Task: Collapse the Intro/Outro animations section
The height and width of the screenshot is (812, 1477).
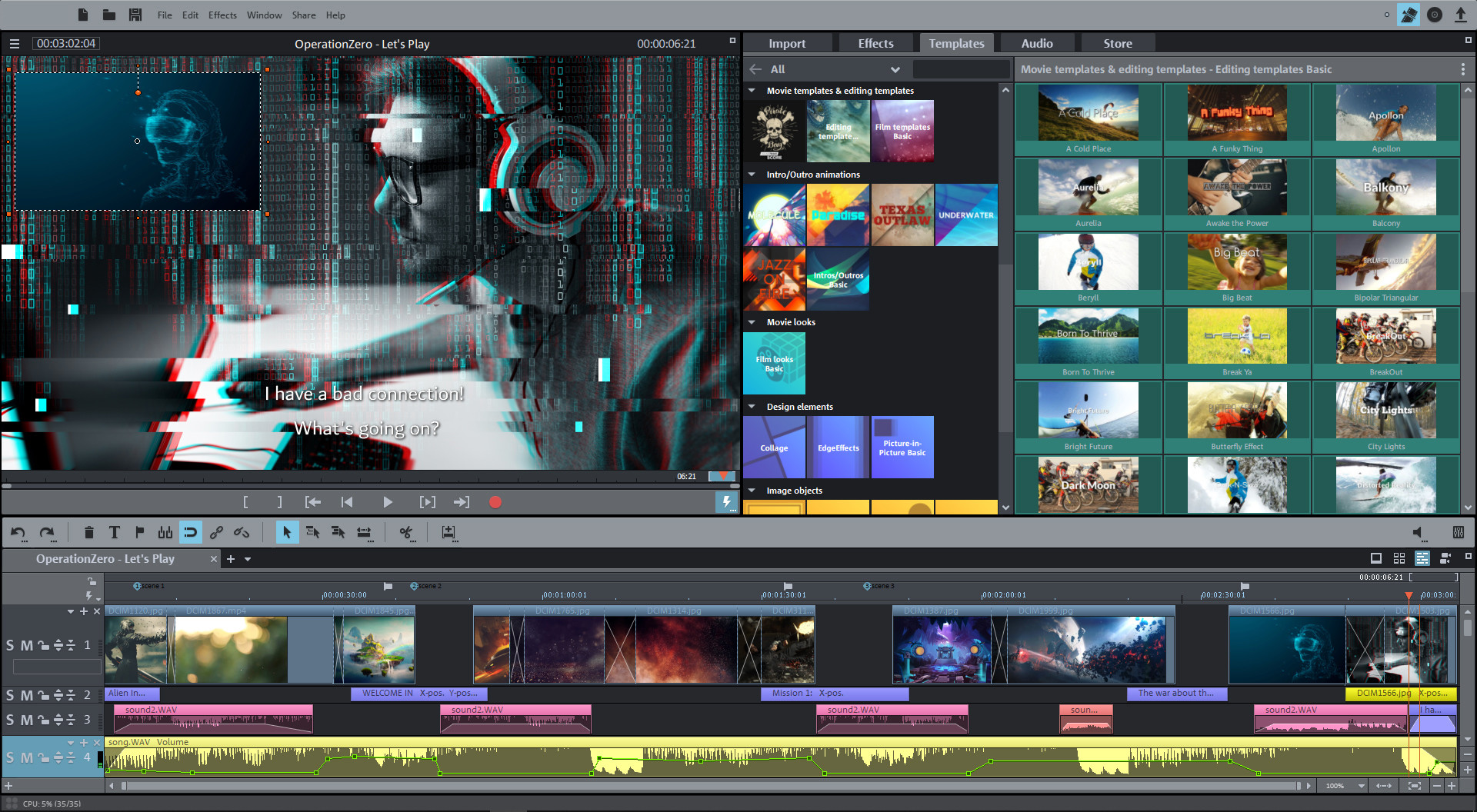Action: pos(752,174)
